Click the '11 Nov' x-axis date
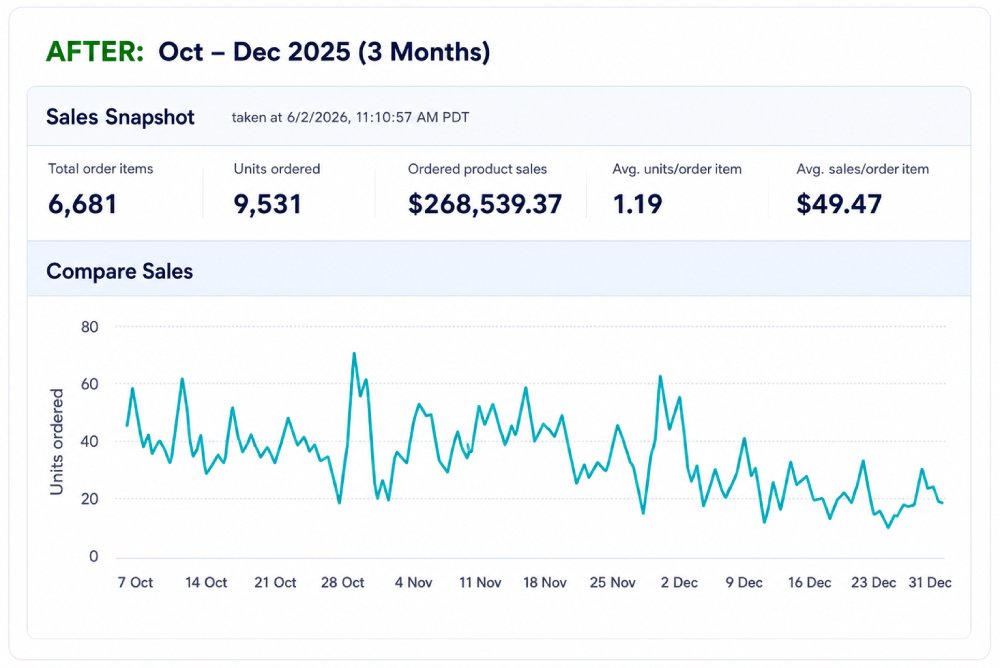Screen dimensions: 1000x668 [x=480, y=583]
